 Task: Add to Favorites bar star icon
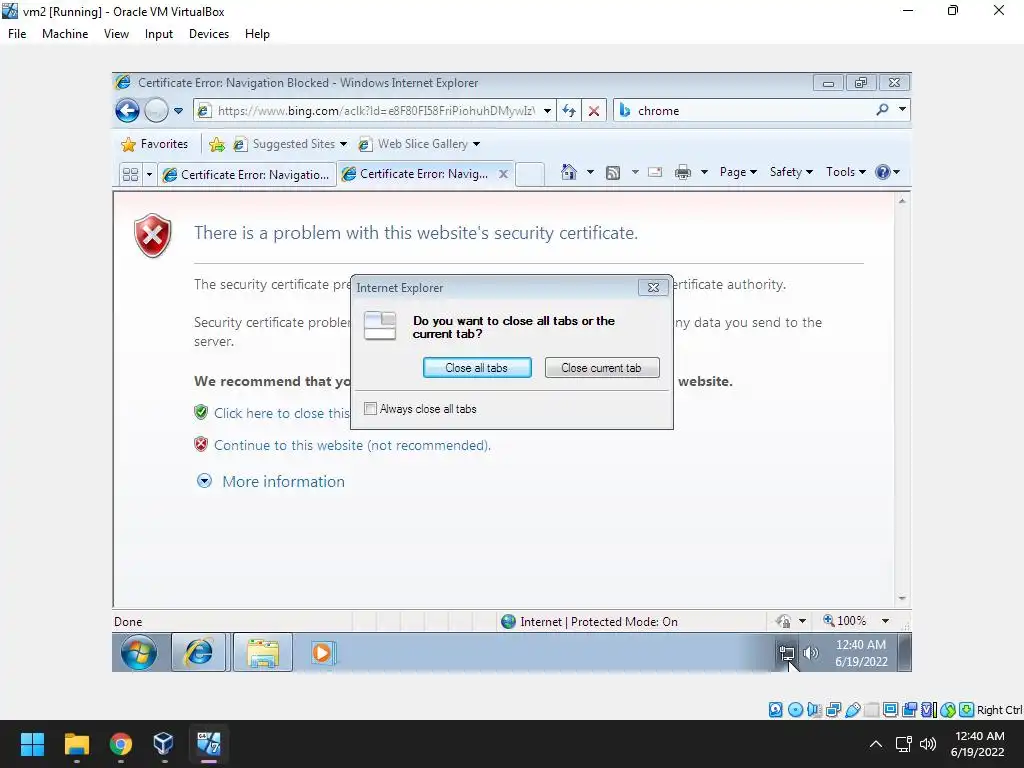(x=216, y=144)
